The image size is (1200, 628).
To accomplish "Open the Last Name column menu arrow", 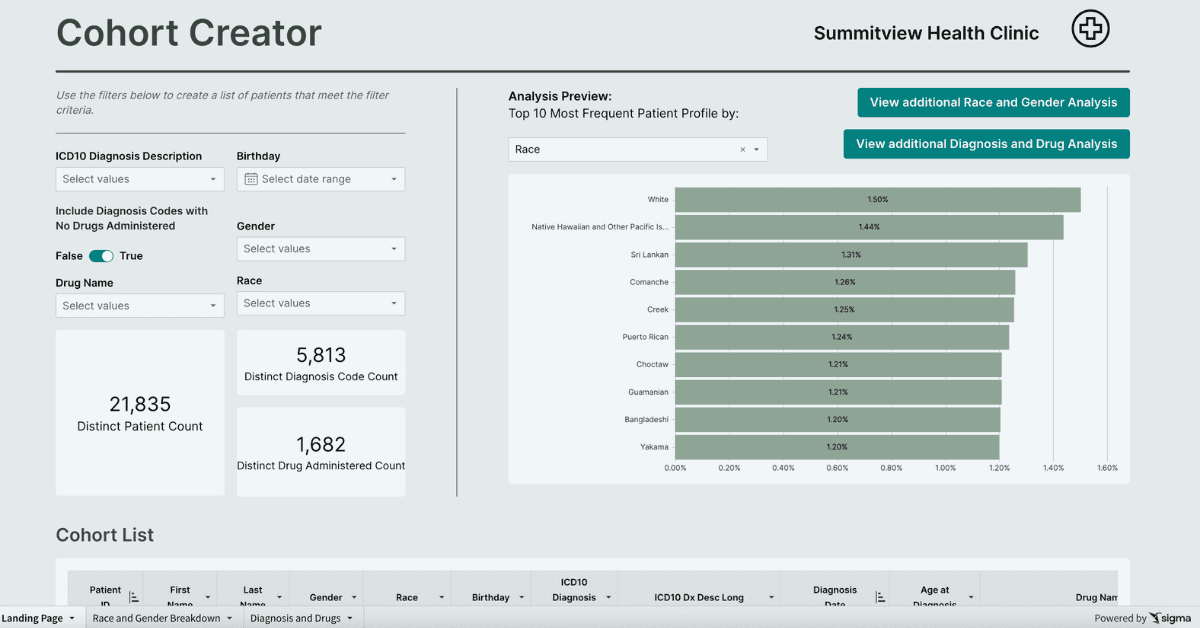I will click(281, 597).
